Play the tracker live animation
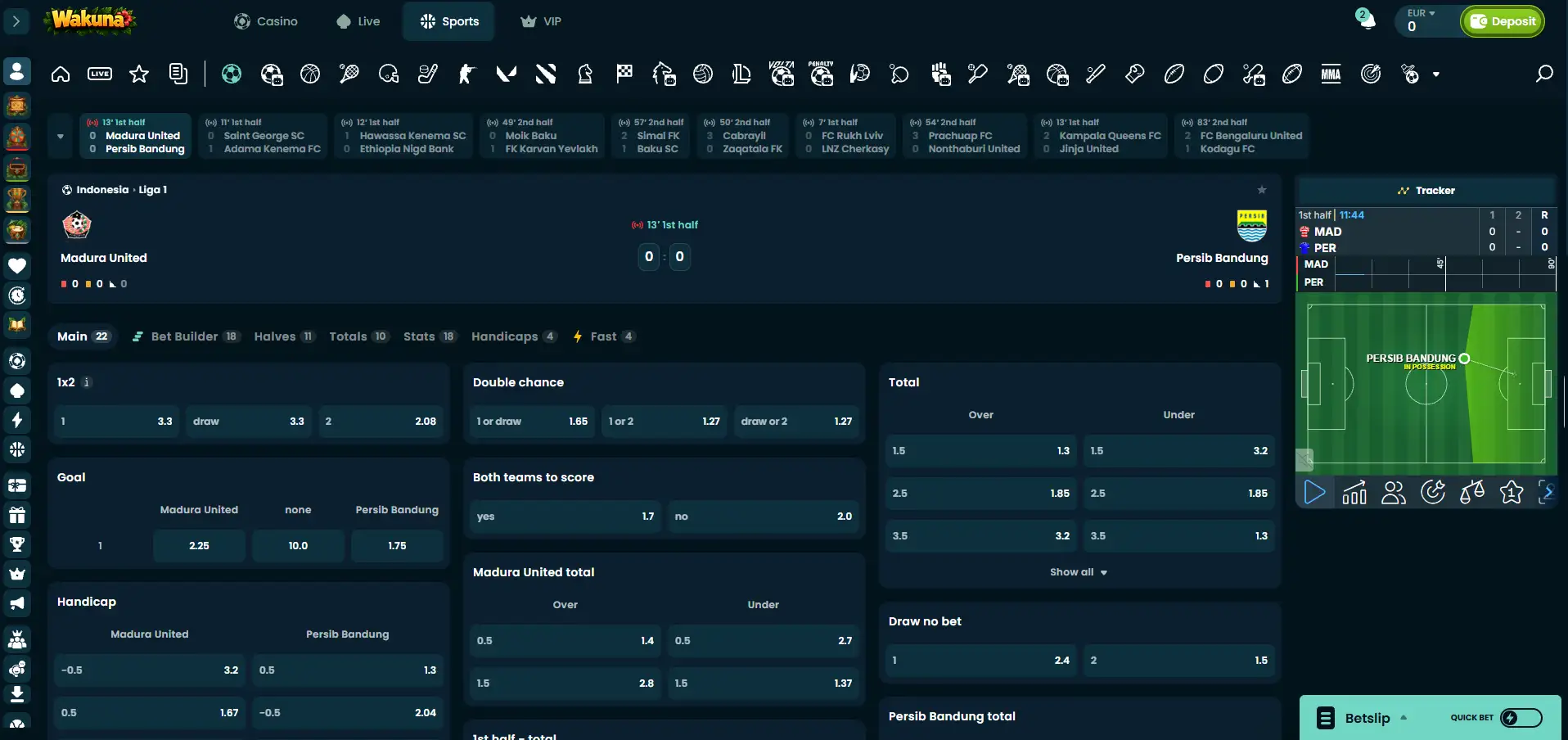1568x740 pixels. coord(1314,492)
